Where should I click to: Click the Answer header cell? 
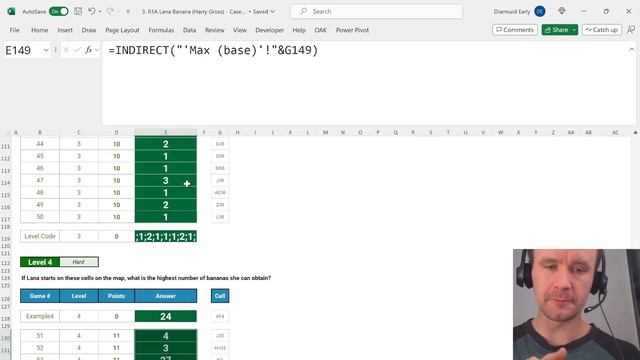coord(166,296)
